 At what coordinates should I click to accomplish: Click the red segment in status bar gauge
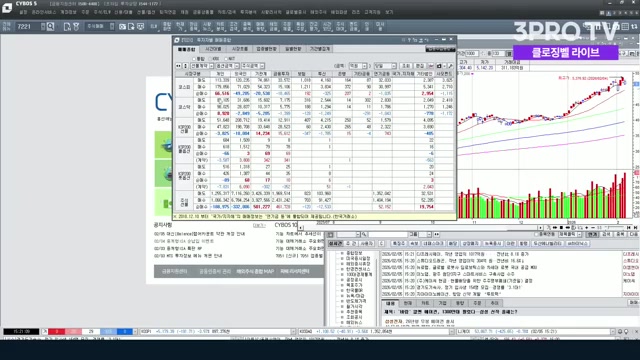click(57, 332)
